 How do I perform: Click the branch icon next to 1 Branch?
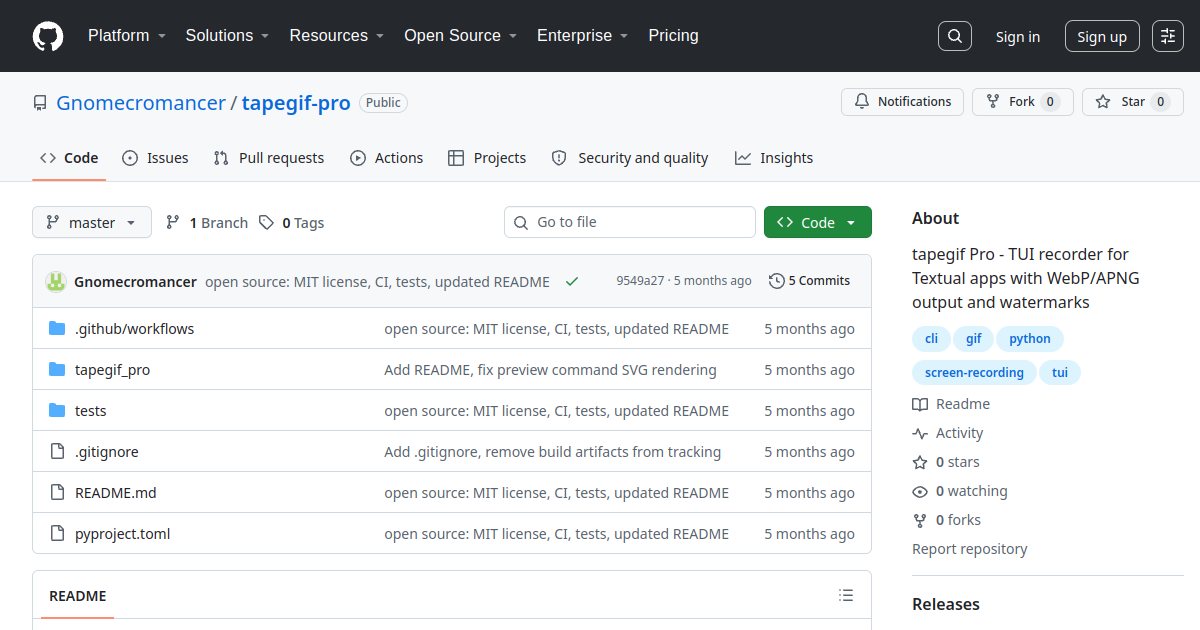(x=173, y=223)
